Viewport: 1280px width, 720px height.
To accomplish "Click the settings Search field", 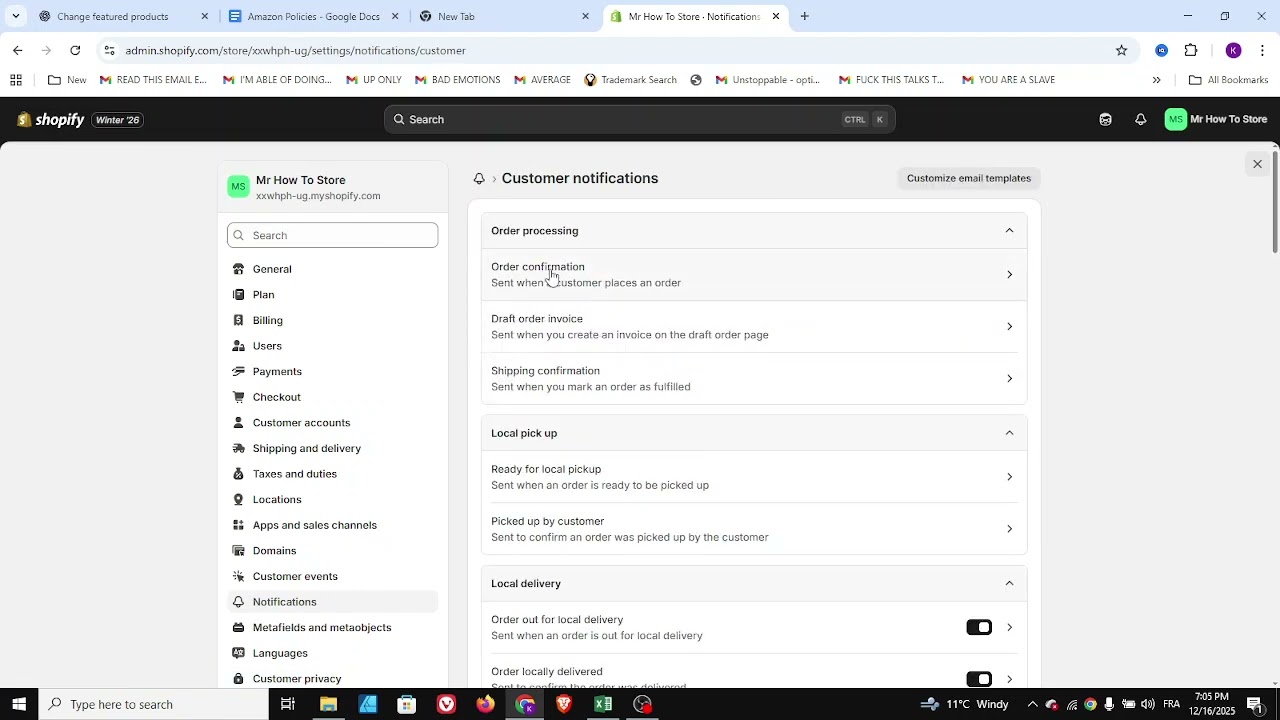I will 333,235.
